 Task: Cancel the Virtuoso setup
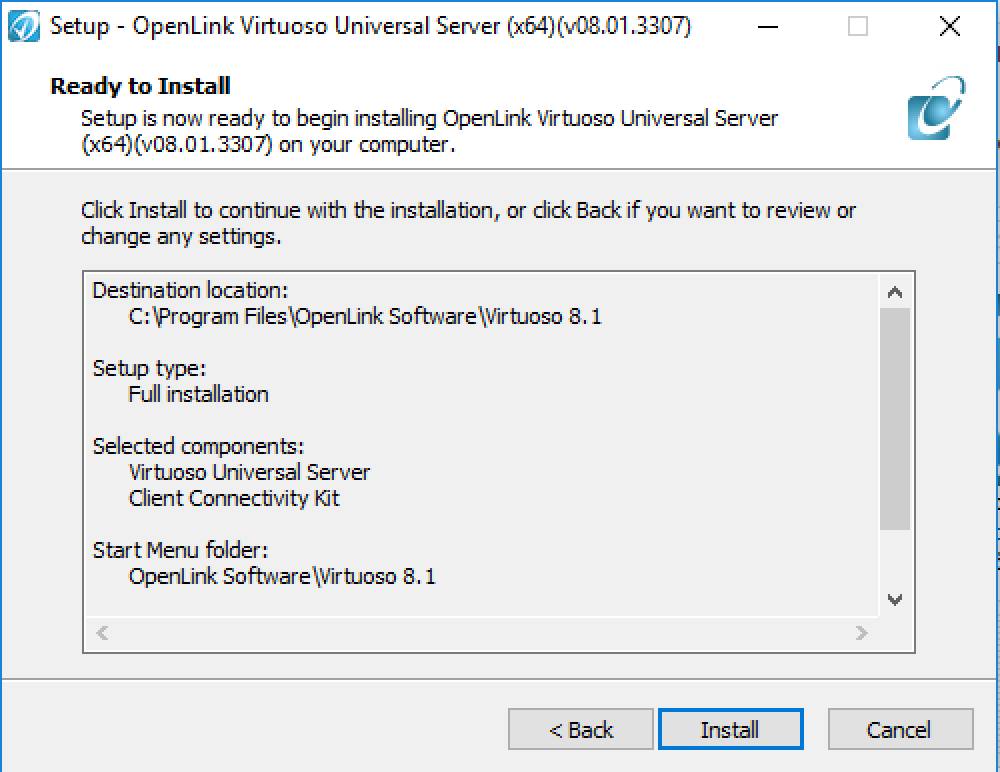900,729
